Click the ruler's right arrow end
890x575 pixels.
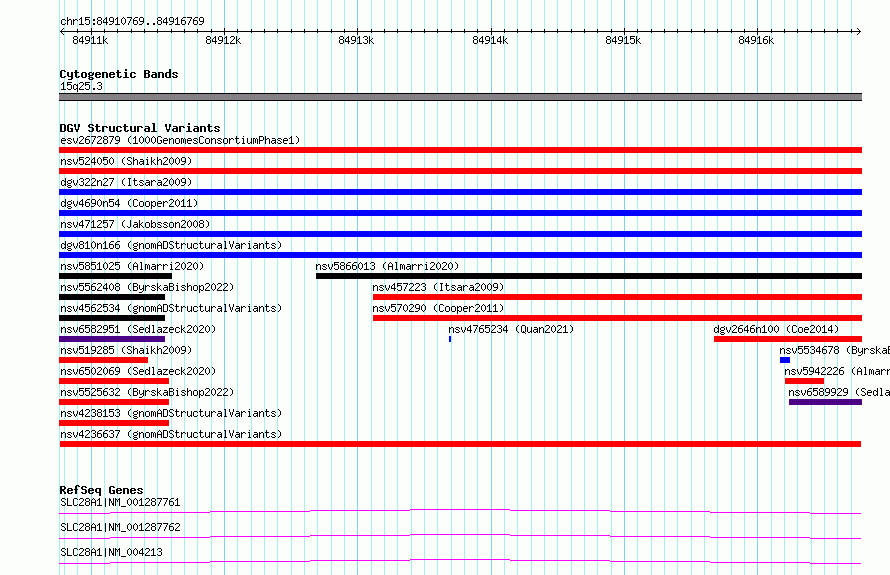point(859,31)
